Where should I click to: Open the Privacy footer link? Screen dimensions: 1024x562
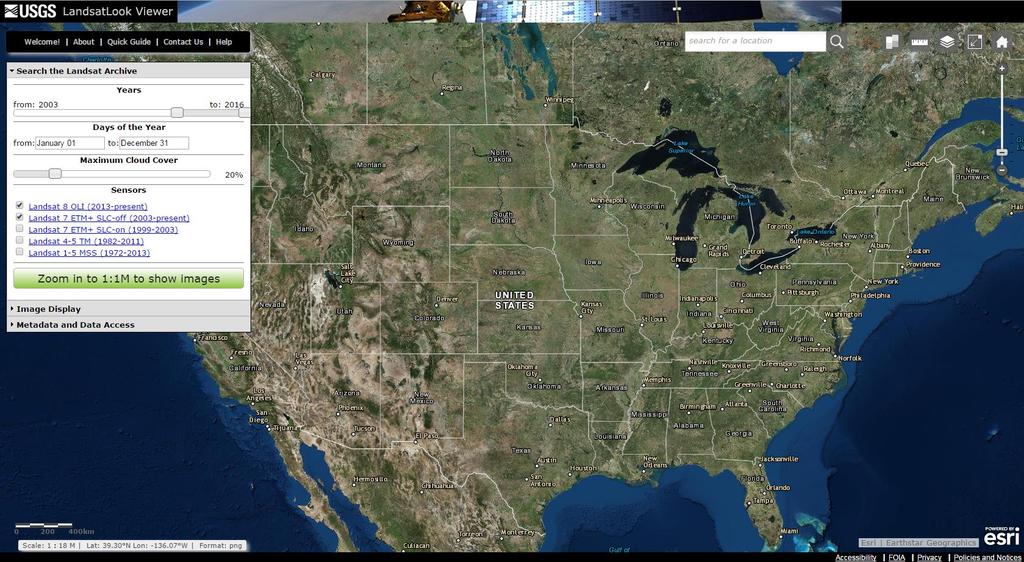tap(929, 557)
